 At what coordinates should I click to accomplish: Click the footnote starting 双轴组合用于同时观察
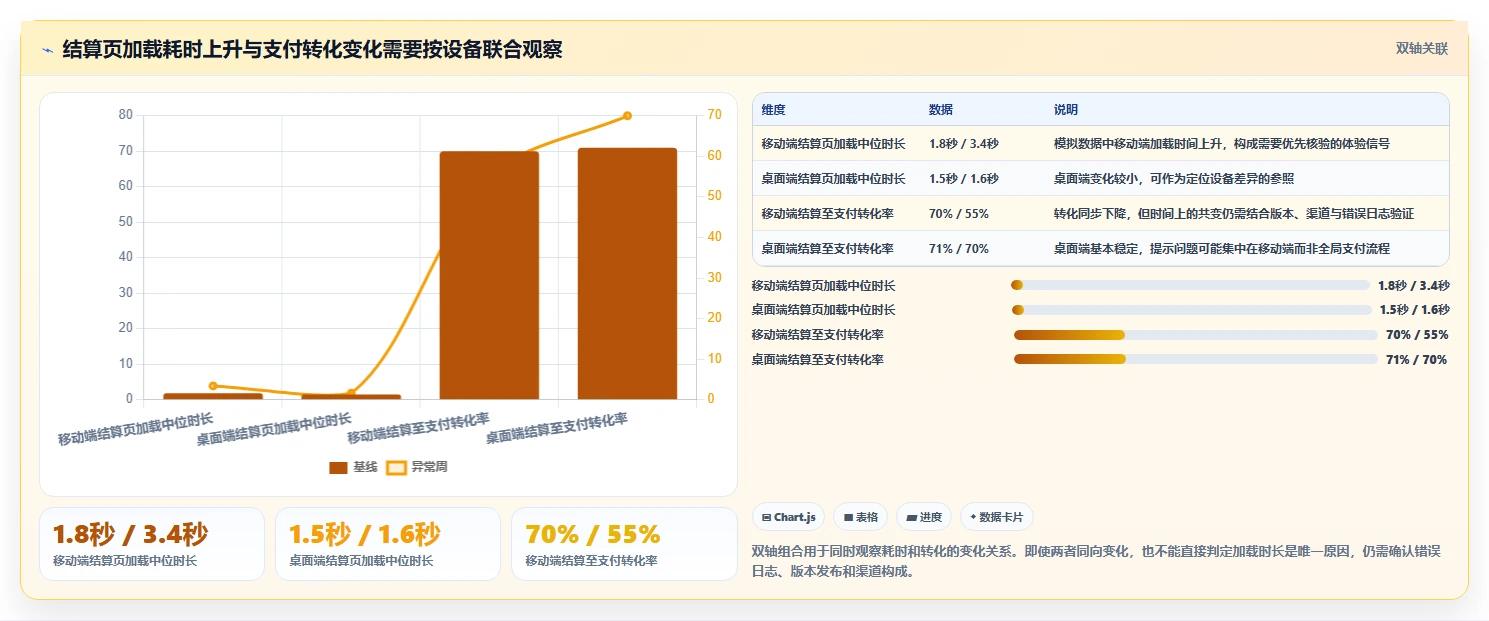1095,562
